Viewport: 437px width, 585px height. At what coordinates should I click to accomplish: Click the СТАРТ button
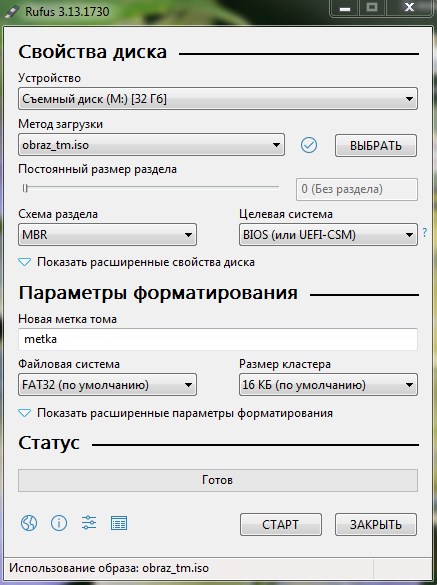(x=281, y=525)
